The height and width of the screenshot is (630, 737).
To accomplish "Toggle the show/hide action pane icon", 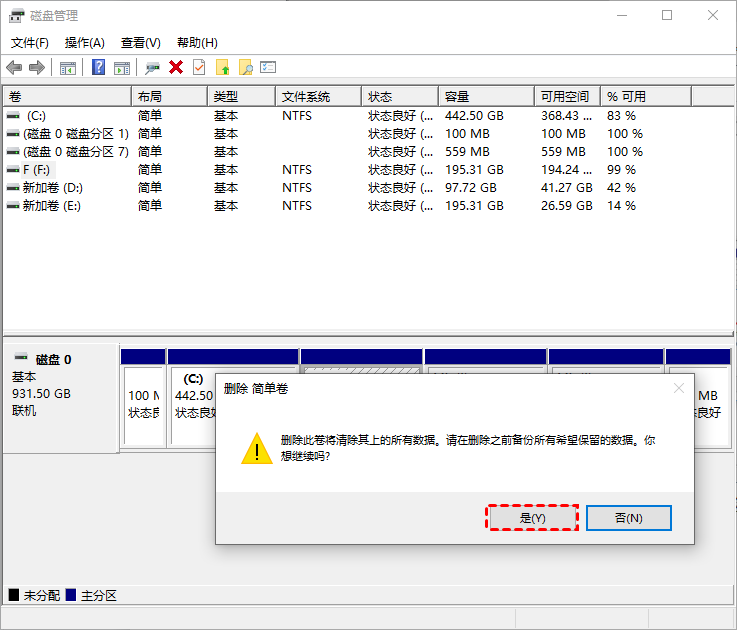I will [122, 68].
